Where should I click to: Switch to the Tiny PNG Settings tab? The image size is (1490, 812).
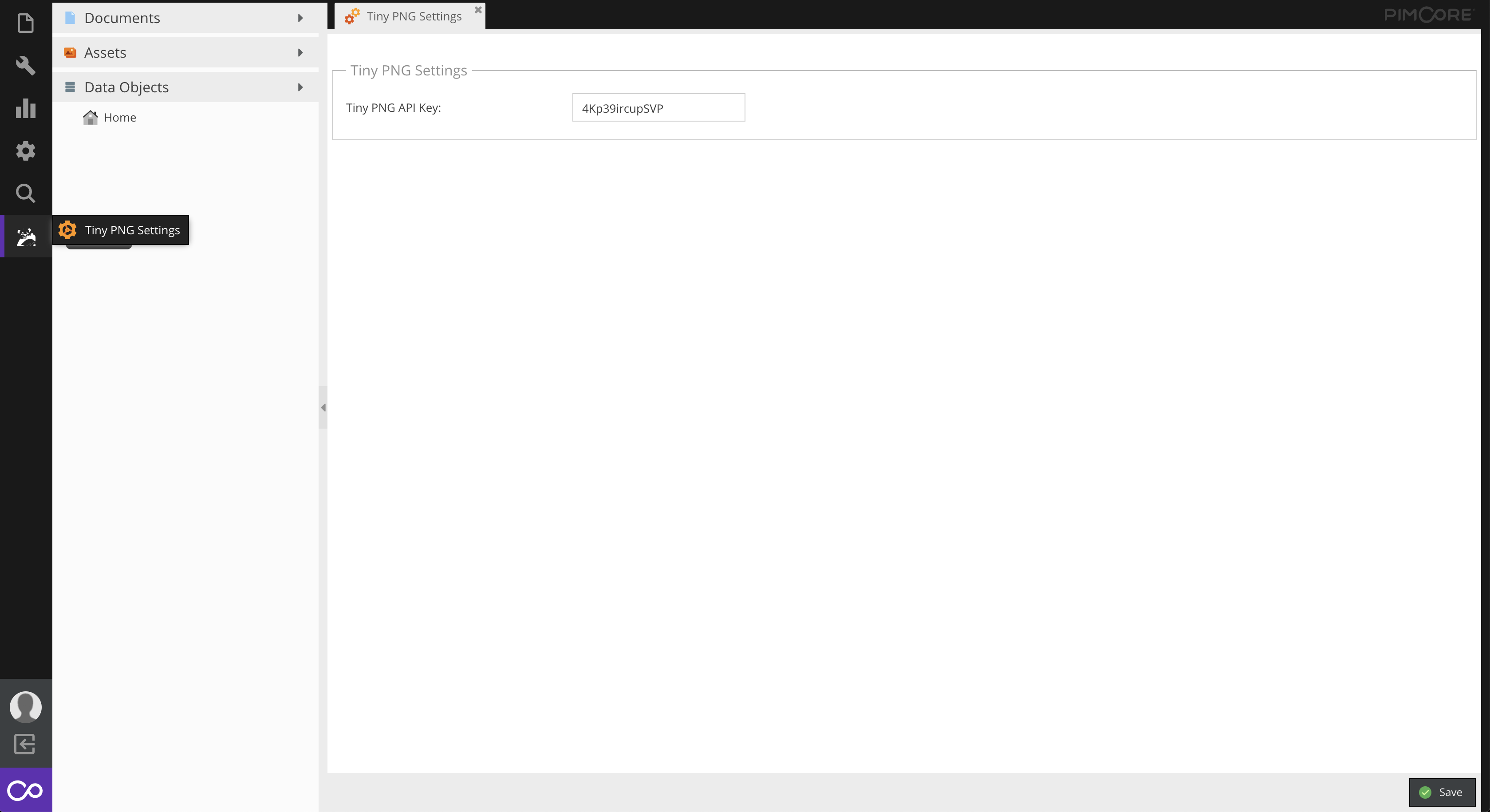[413, 16]
